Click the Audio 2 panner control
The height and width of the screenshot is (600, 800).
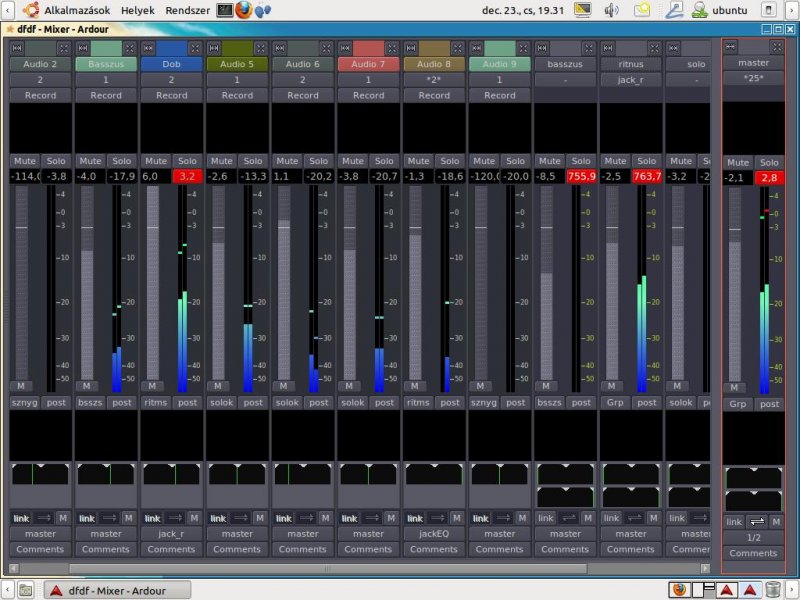40,474
